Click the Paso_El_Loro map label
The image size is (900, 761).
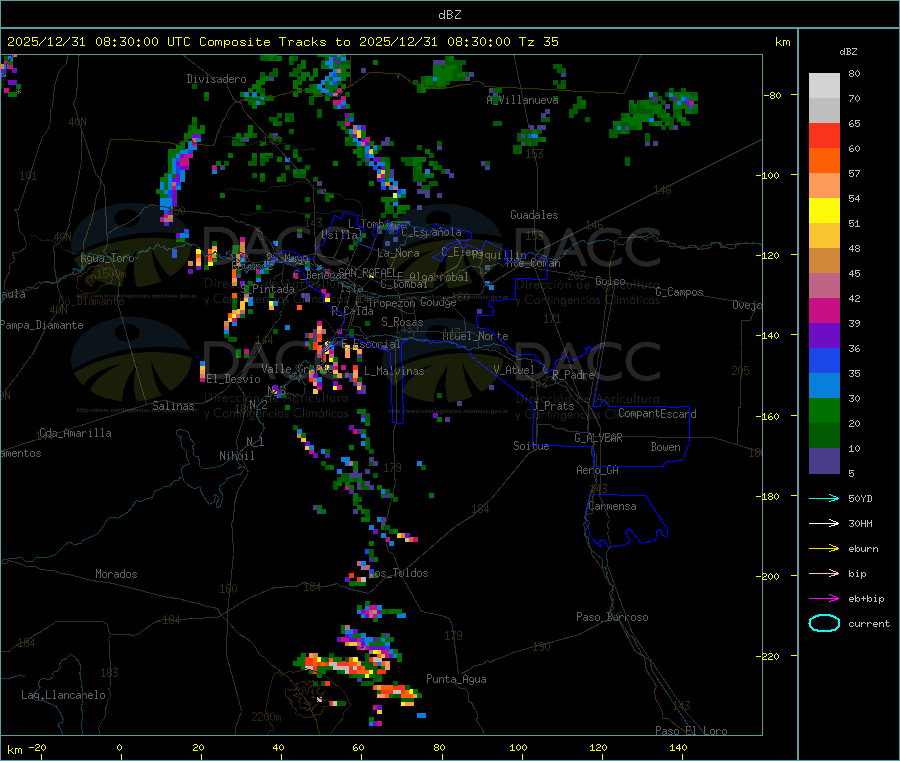691,731
